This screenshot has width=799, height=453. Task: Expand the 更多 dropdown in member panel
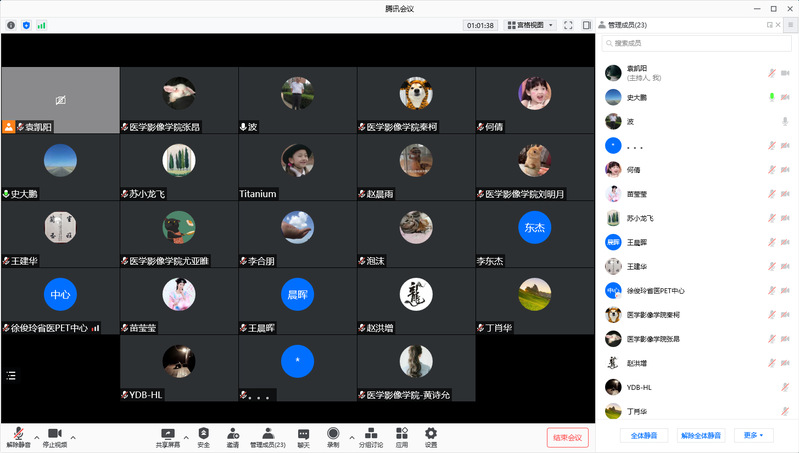753,436
